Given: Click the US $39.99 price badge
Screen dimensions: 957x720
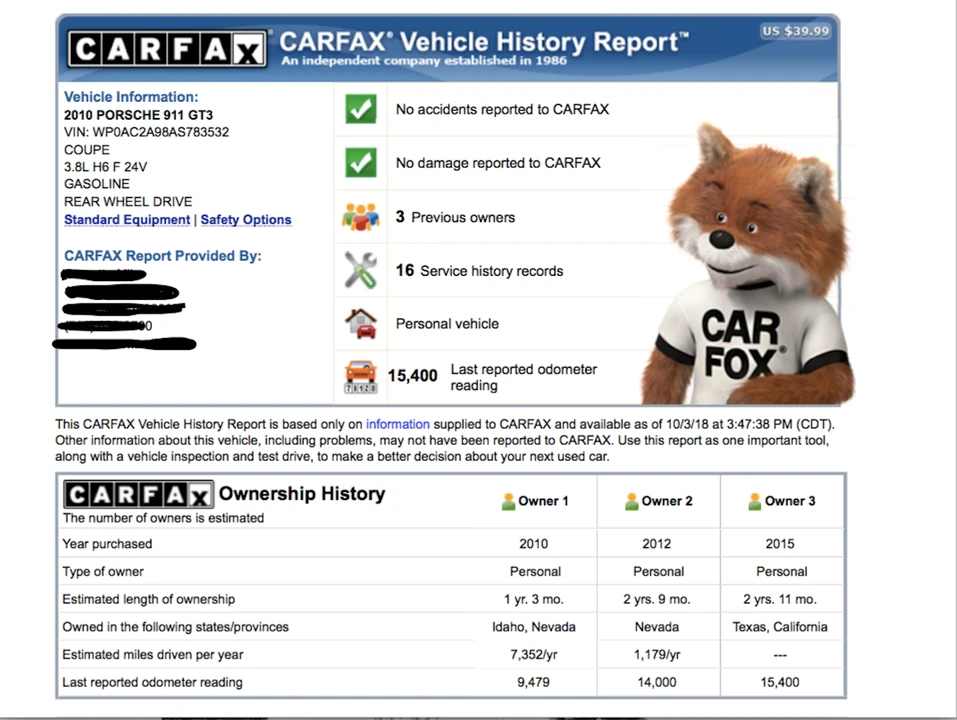Looking at the screenshot, I should point(796,31).
